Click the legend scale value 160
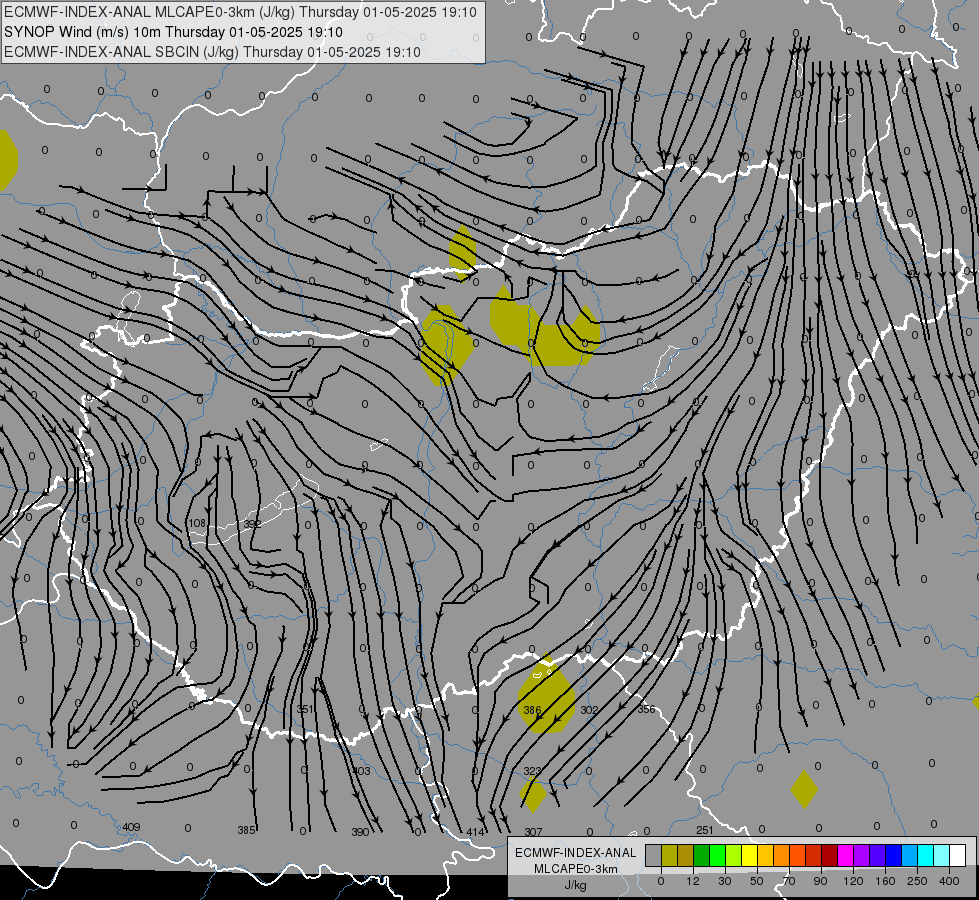979x900 pixels. (x=885, y=881)
